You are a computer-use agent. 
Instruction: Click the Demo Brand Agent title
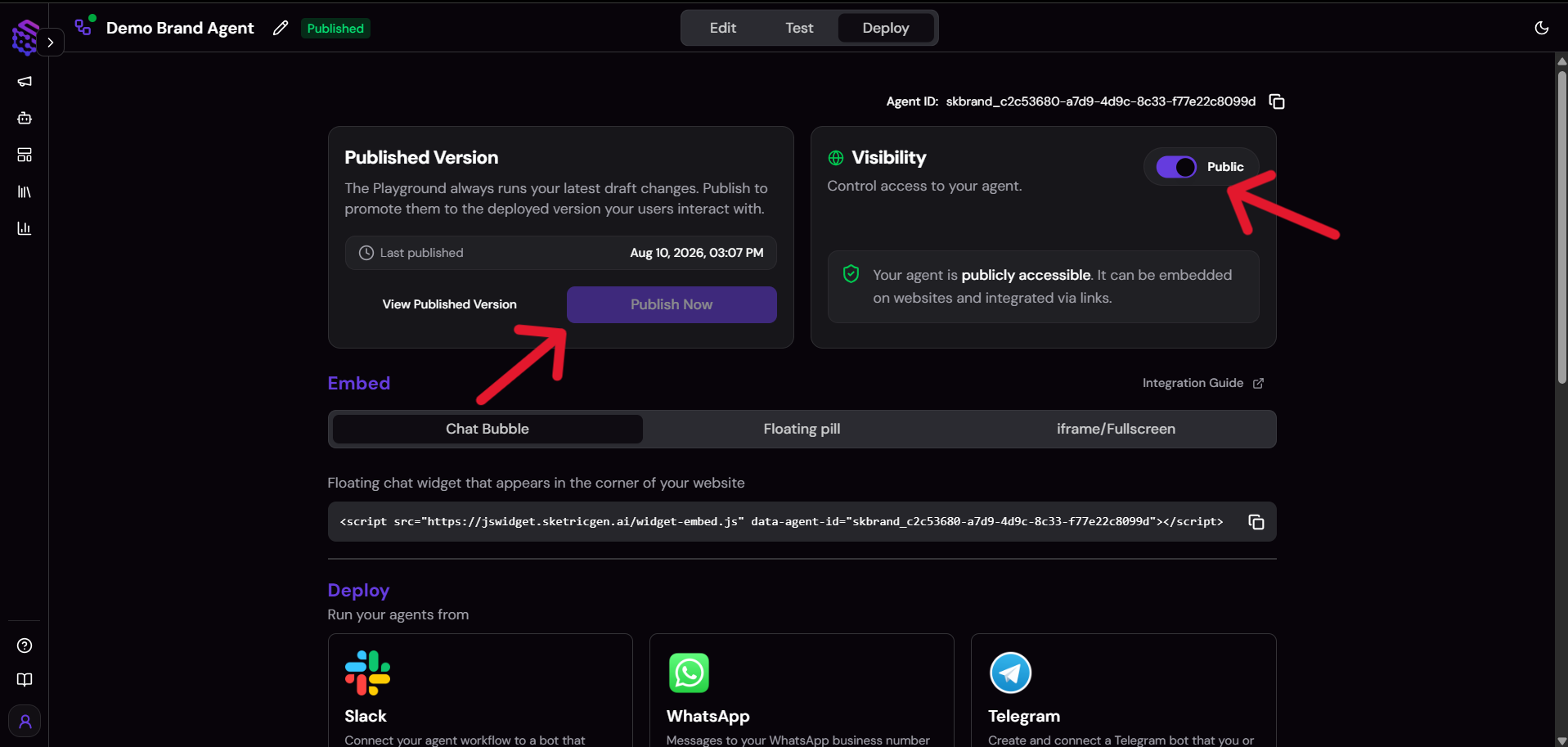click(x=180, y=28)
